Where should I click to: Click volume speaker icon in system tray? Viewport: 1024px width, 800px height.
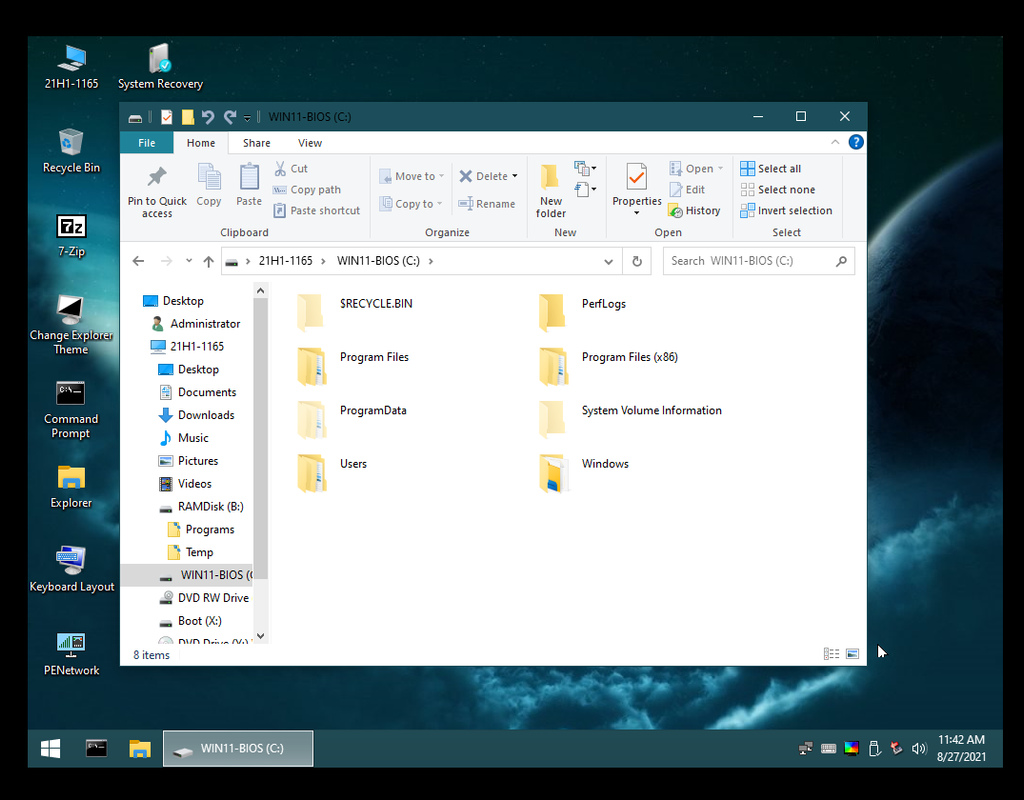(919, 748)
